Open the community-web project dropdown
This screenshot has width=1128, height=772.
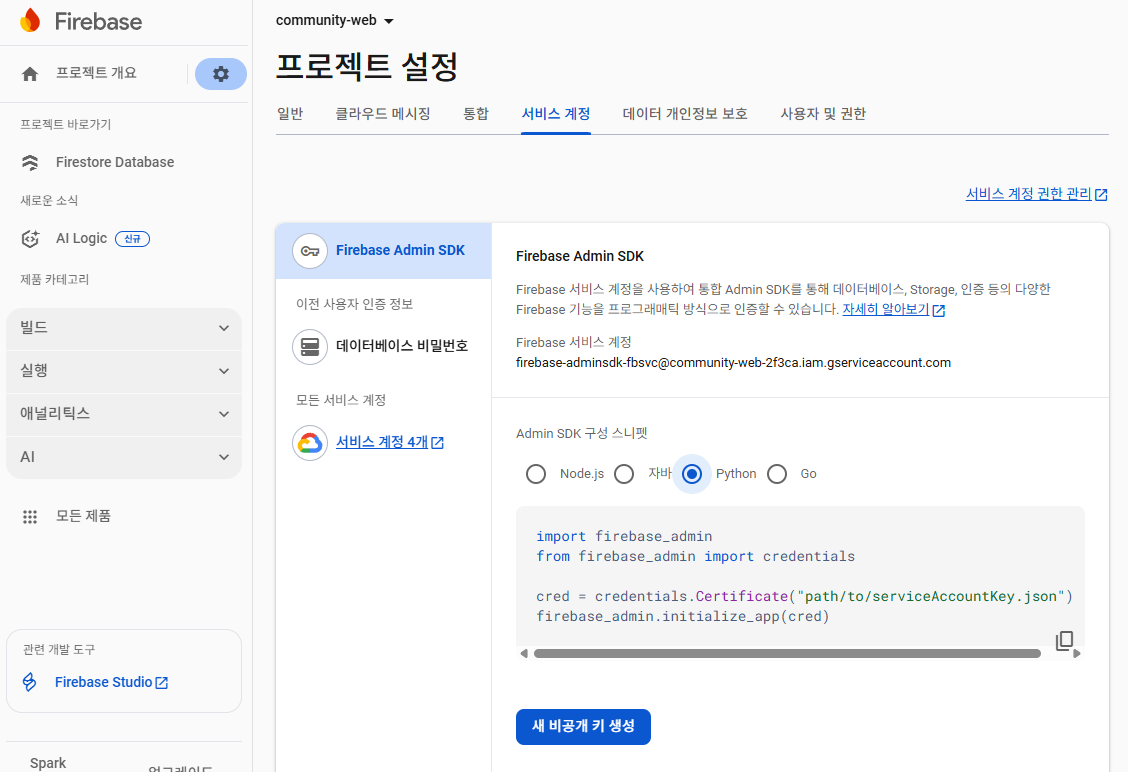335,20
